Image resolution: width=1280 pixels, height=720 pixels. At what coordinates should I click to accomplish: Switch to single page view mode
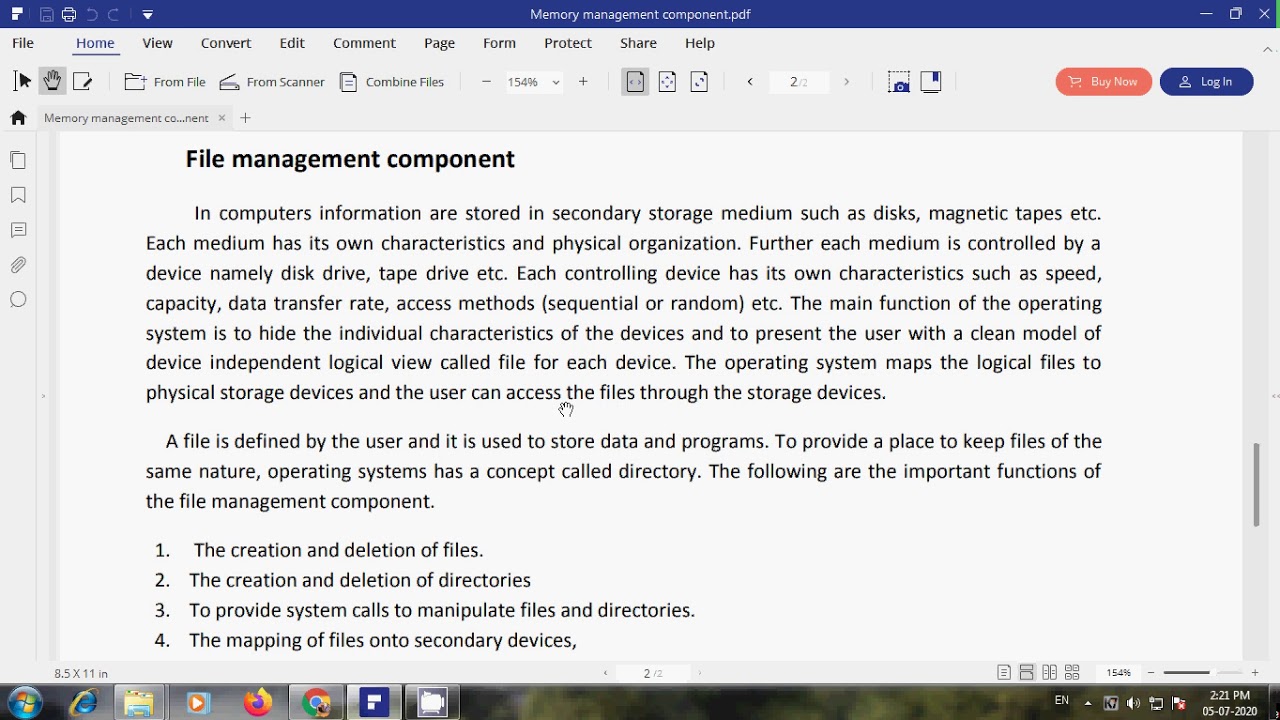(x=1004, y=673)
